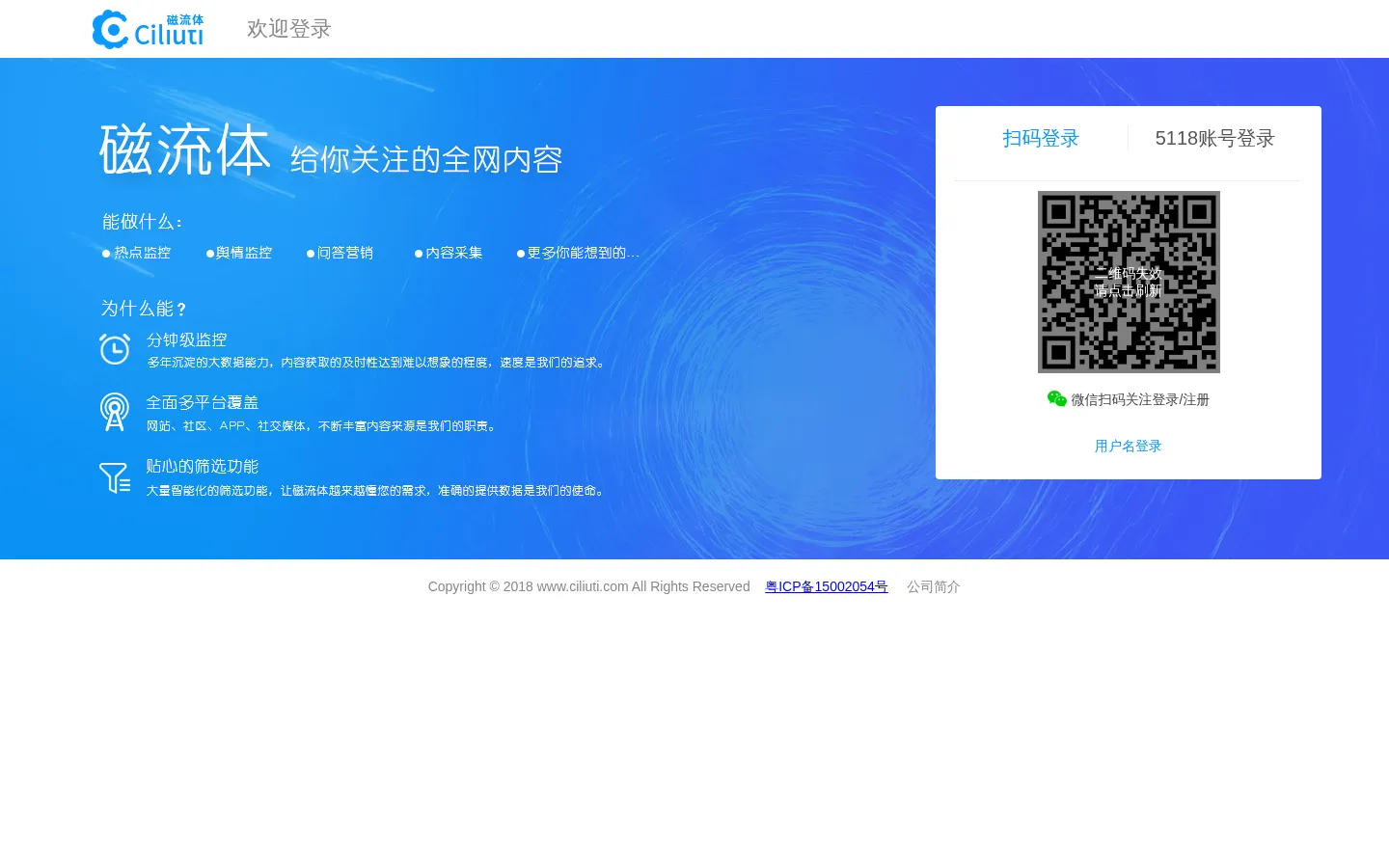Switch to the 5118账号登录 tab
Screen dimensions: 1389x868
(x=1215, y=138)
